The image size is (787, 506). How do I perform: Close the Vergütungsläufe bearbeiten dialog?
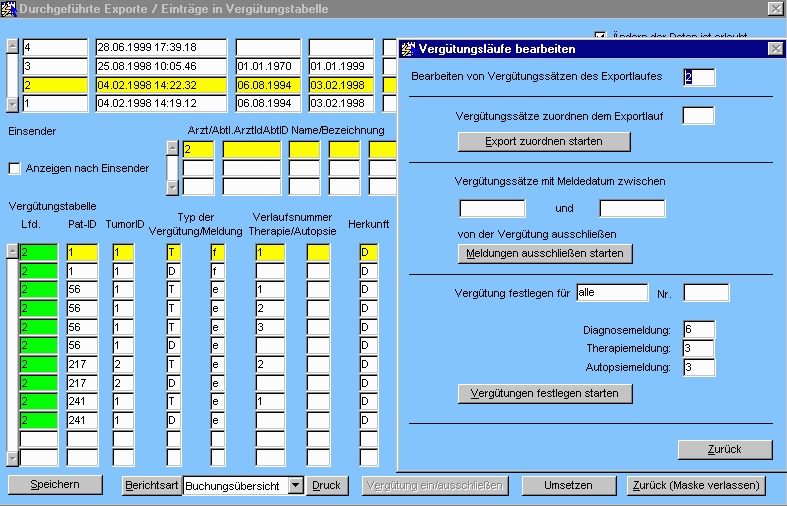point(775,49)
